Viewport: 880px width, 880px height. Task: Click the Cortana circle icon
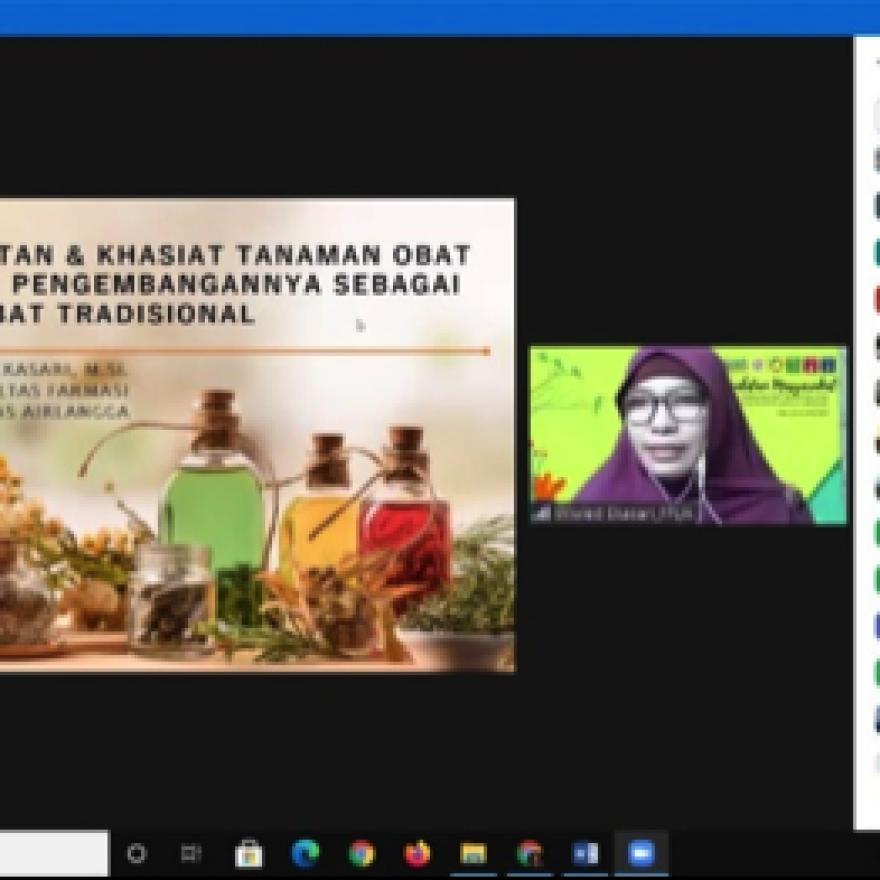(137, 854)
